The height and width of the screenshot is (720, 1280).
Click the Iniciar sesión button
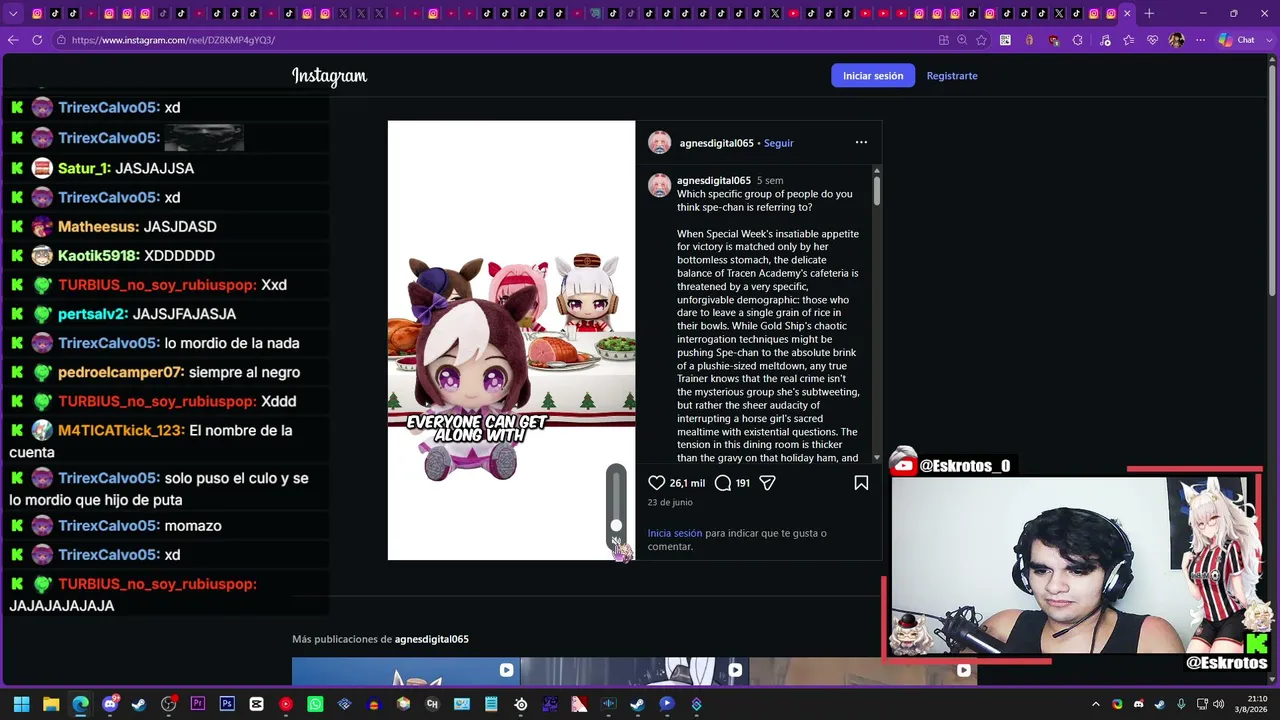tap(873, 76)
